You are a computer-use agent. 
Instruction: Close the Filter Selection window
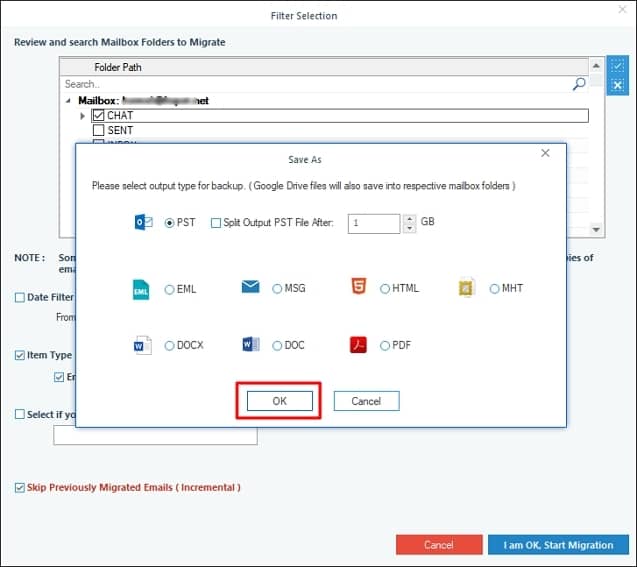pyautogui.click(x=622, y=9)
